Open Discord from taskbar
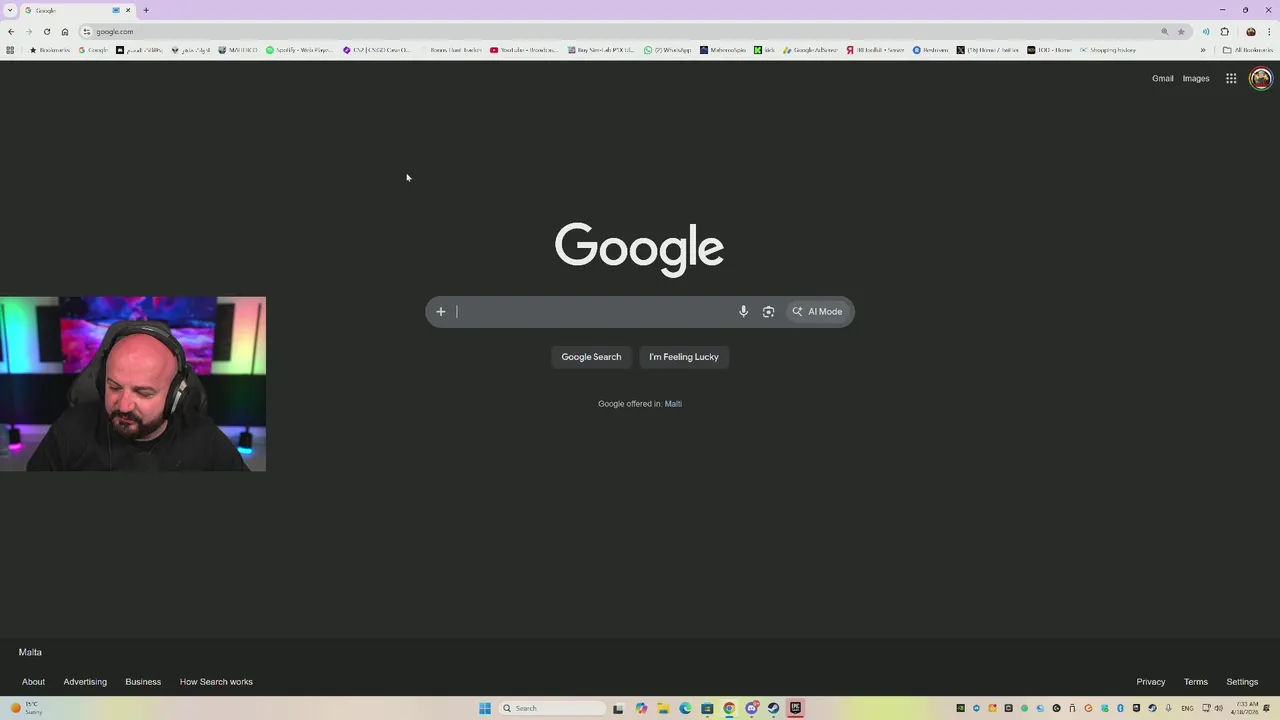The height and width of the screenshot is (720, 1280). point(751,708)
